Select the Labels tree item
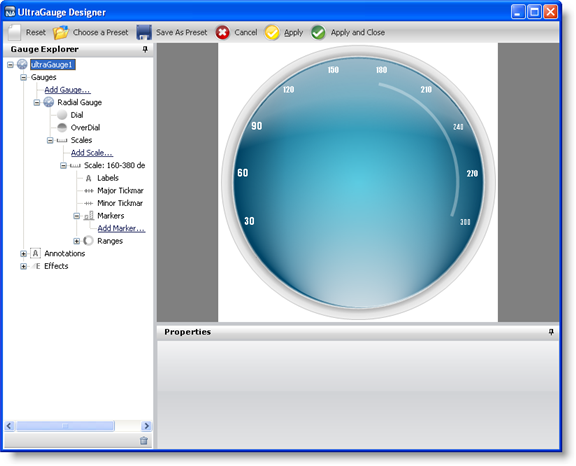 click(x=108, y=178)
